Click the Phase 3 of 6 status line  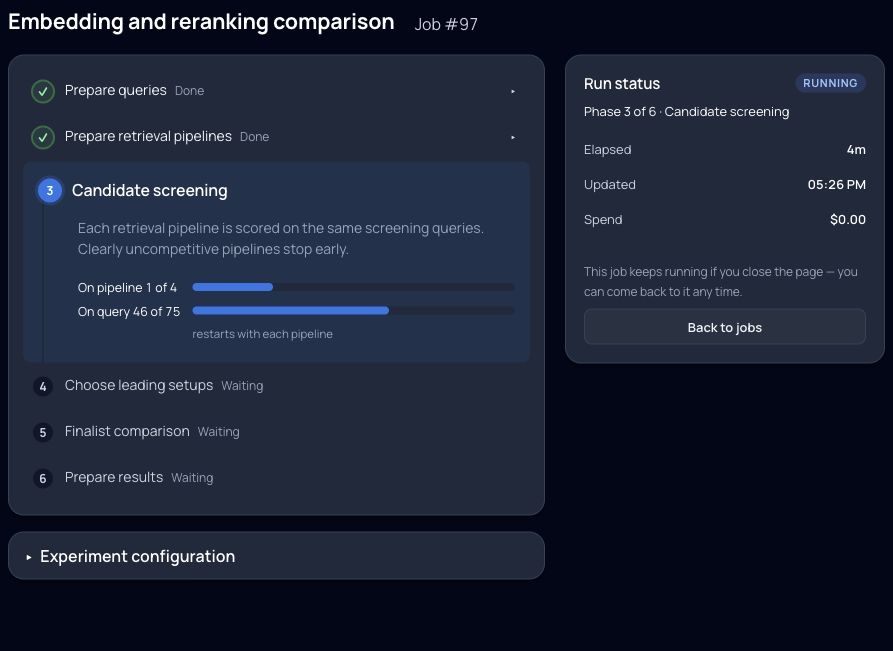[686, 112]
